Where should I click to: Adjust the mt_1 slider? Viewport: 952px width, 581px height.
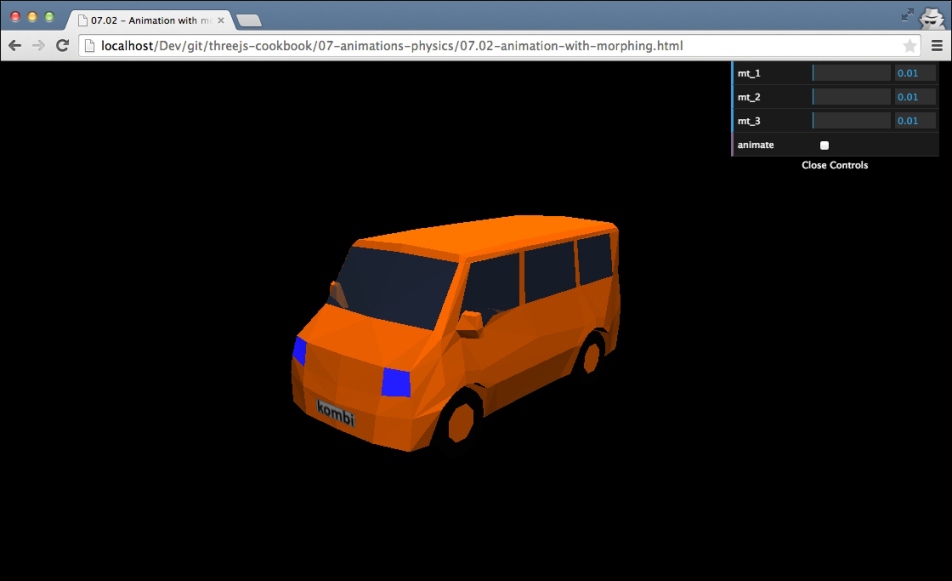(851, 73)
